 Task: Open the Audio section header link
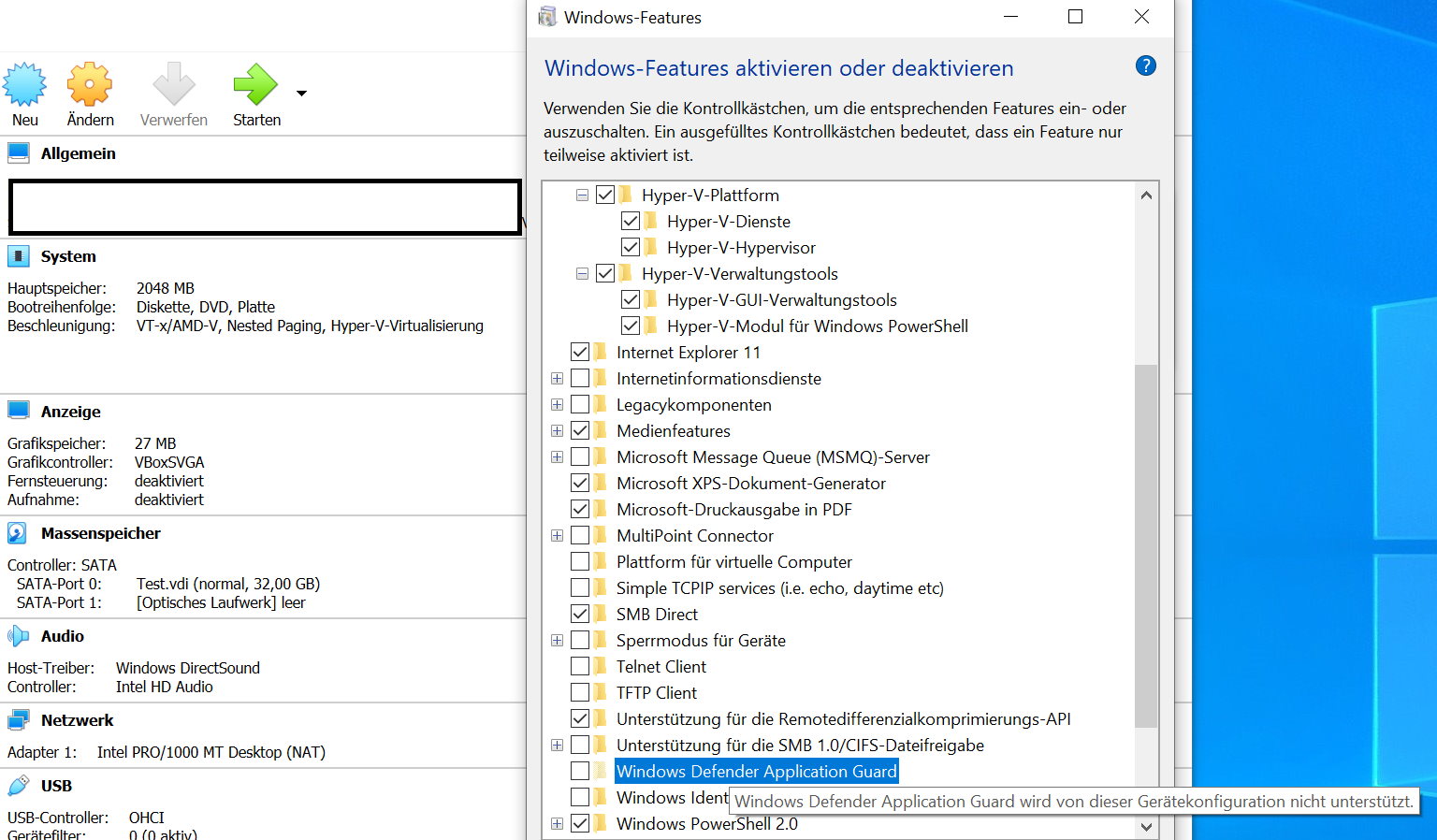click(63, 636)
